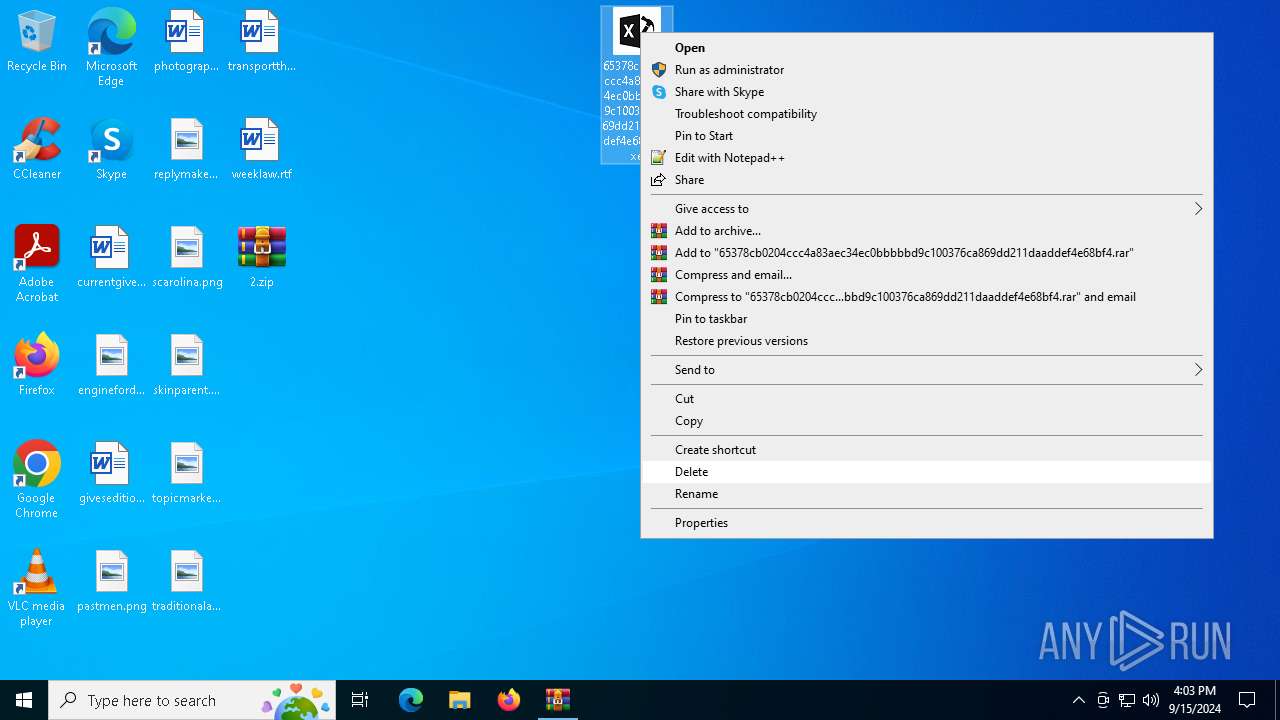
Task: Select the weeklaw.rtf document icon
Action: coord(261,148)
